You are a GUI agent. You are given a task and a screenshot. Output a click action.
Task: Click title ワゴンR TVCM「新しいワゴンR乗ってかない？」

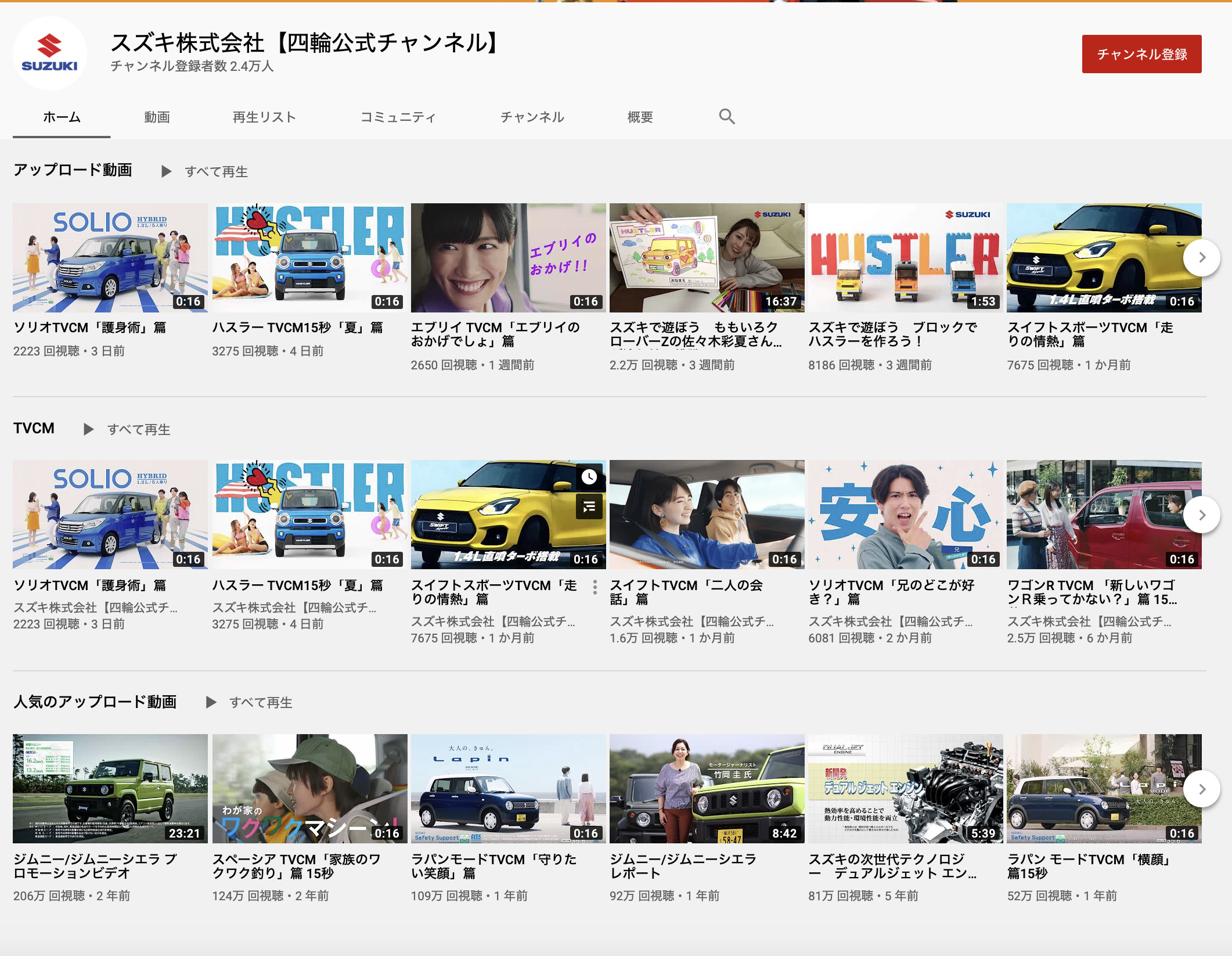pos(1093,592)
